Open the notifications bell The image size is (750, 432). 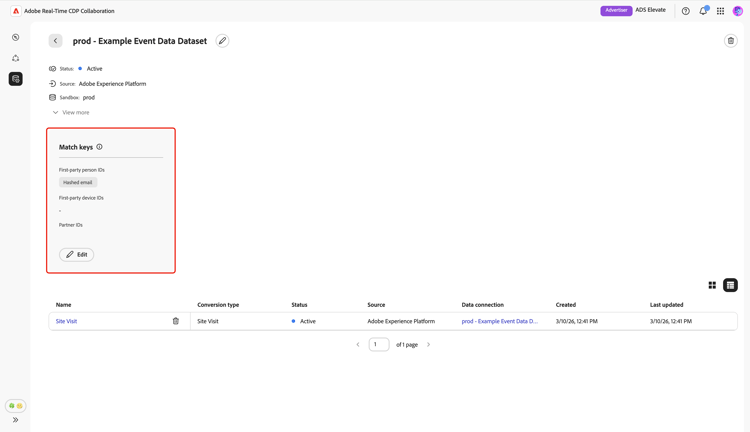coord(703,11)
